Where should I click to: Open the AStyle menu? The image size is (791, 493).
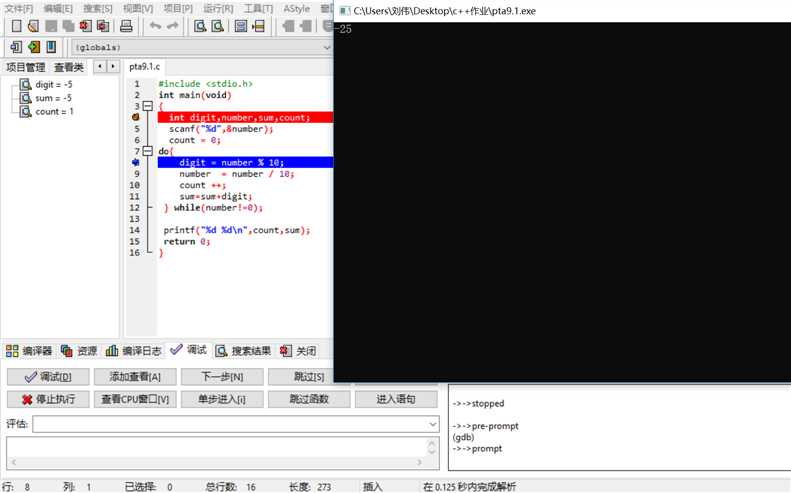tap(297, 9)
